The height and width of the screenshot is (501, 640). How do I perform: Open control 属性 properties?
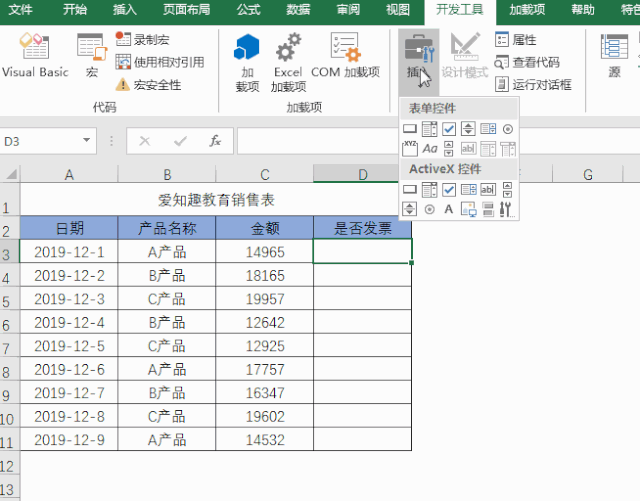point(516,40)
